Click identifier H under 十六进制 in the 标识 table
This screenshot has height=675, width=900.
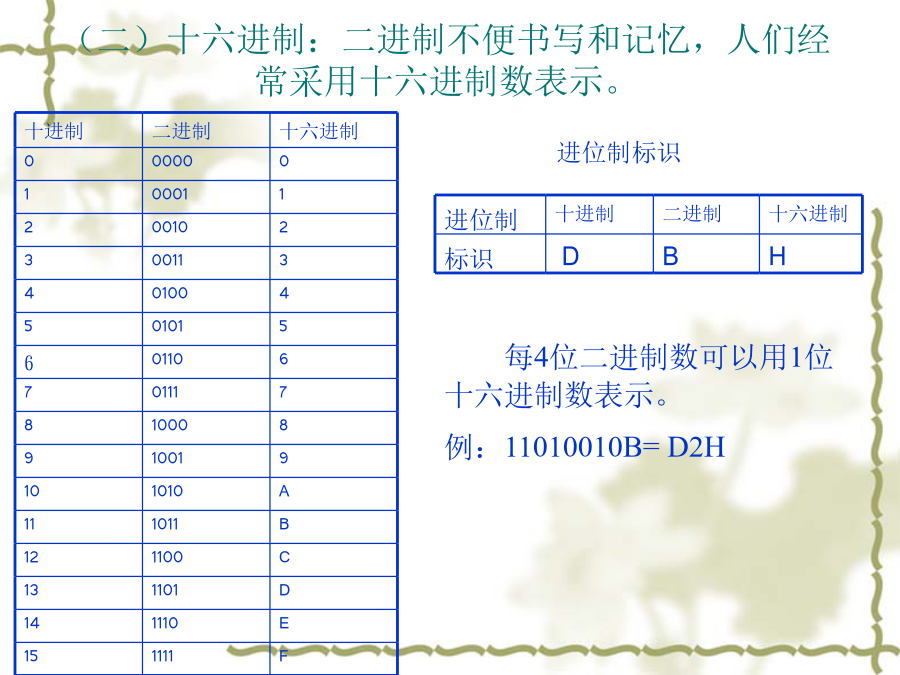pyautogui.click(x=810, y=253)
